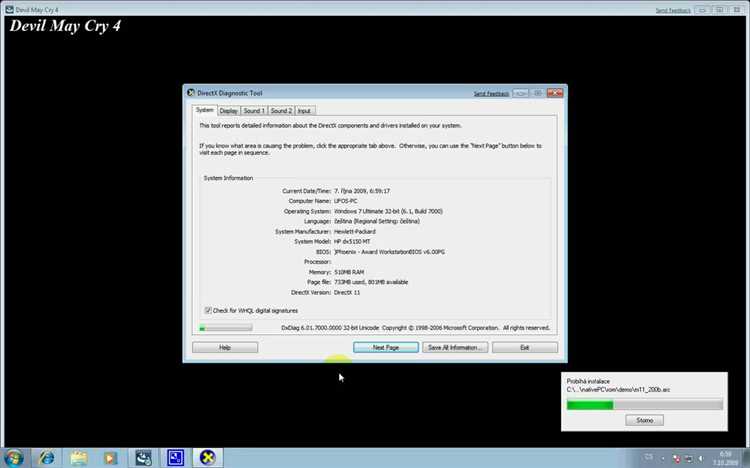The height and width of the screenshot is (468, 750).
Task: Maximize the Devil May Cry 4 window
Action: [x=719, y=10]
